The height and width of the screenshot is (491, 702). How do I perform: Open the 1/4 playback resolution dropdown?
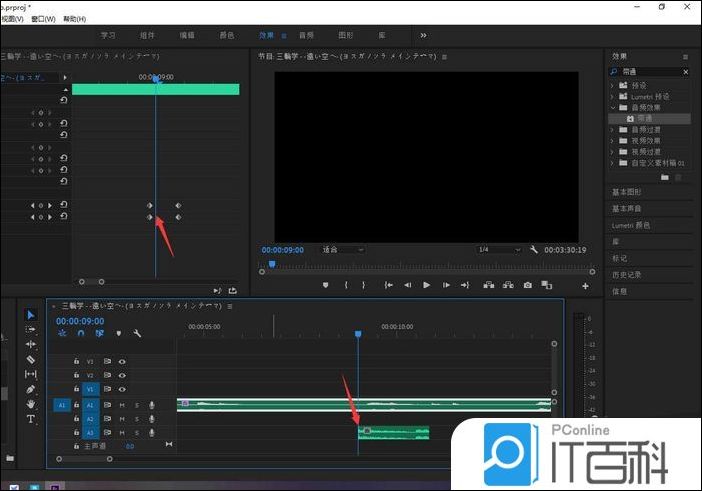point(497,249)
